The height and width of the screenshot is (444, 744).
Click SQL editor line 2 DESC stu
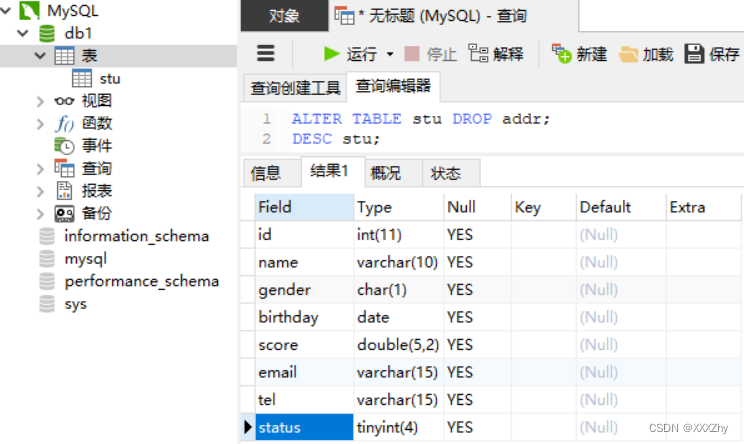(336, 139)
